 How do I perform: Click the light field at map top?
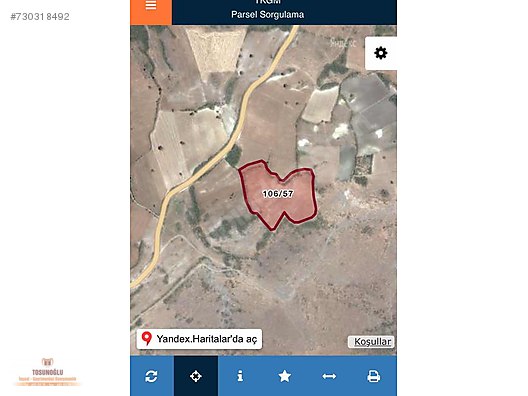pos(216,49)
